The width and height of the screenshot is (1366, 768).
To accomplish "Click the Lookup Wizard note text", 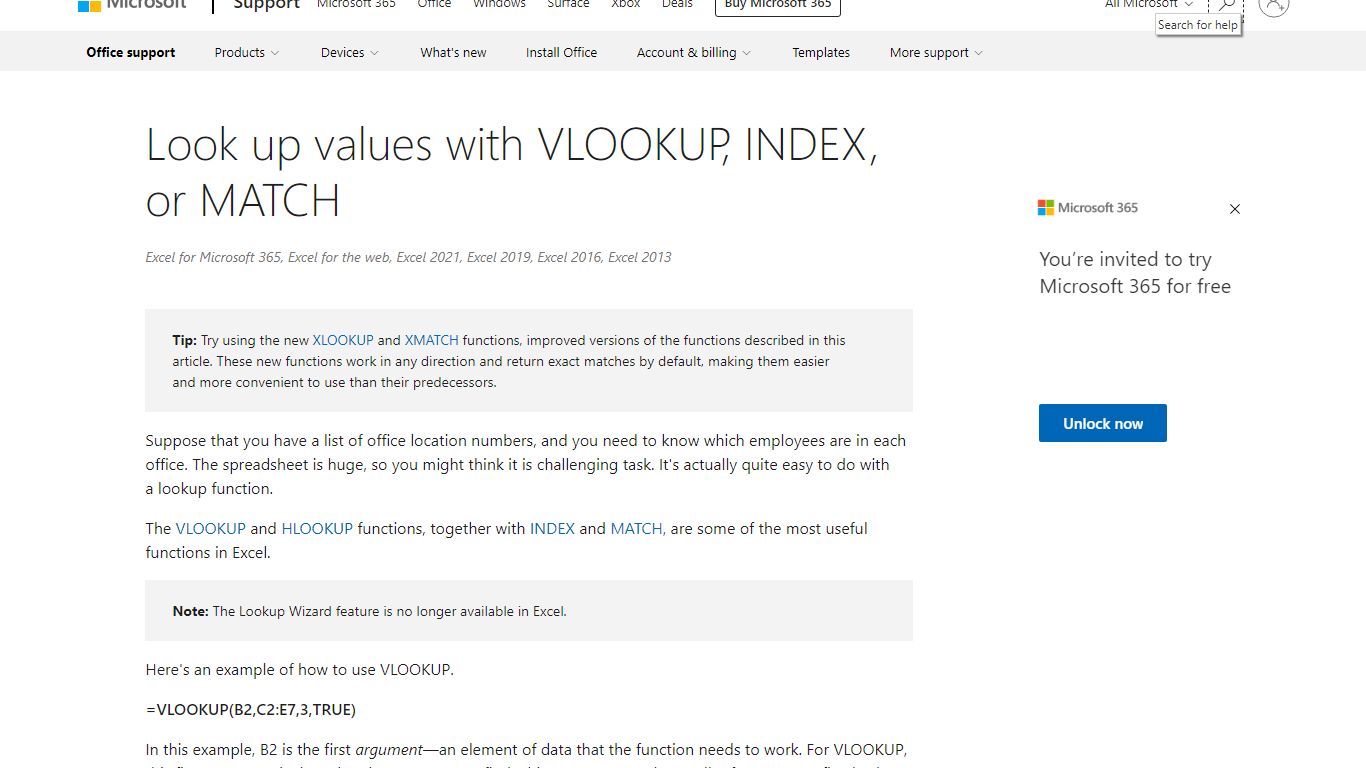I will (370, 611).
